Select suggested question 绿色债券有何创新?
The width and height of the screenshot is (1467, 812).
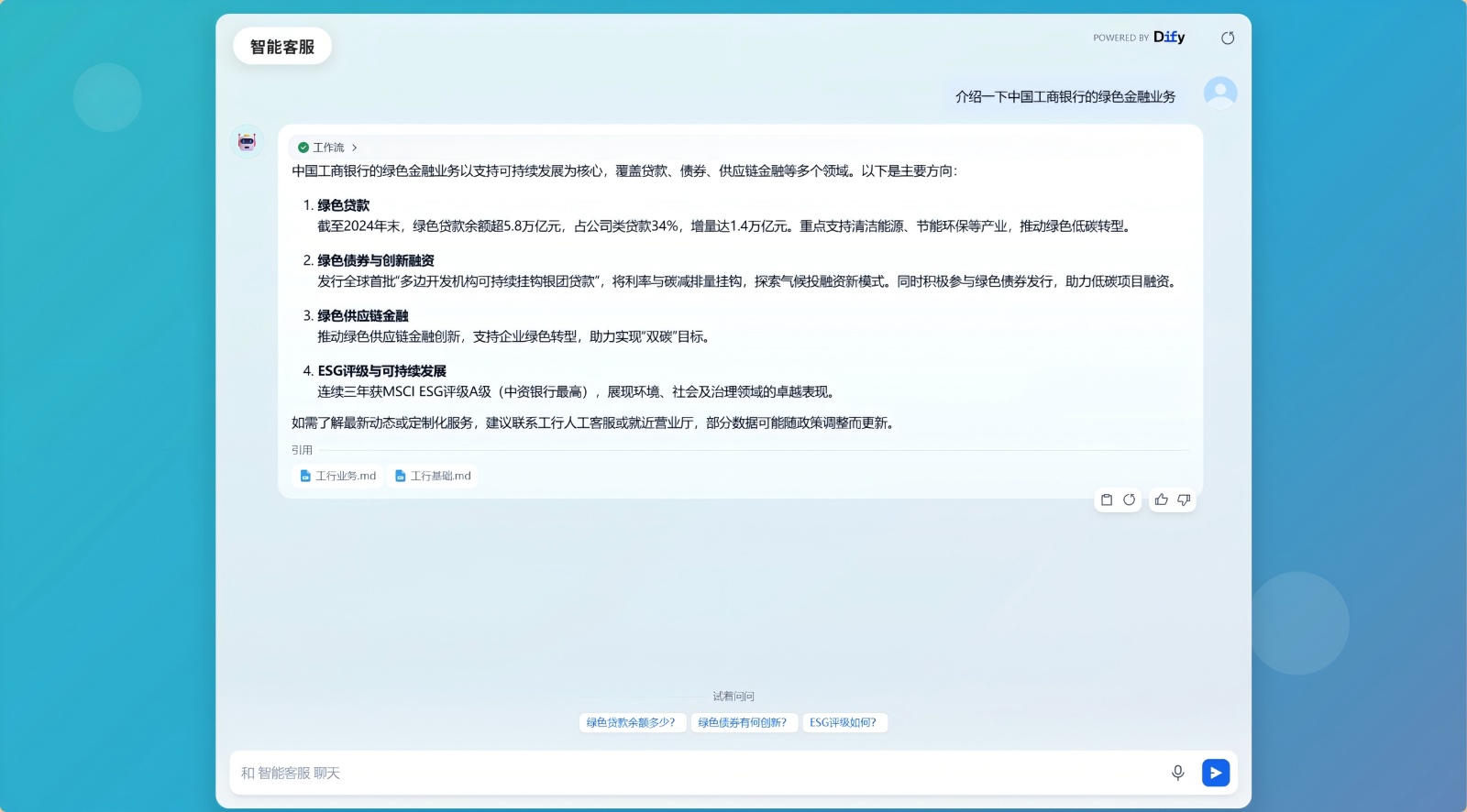(743, 722)
